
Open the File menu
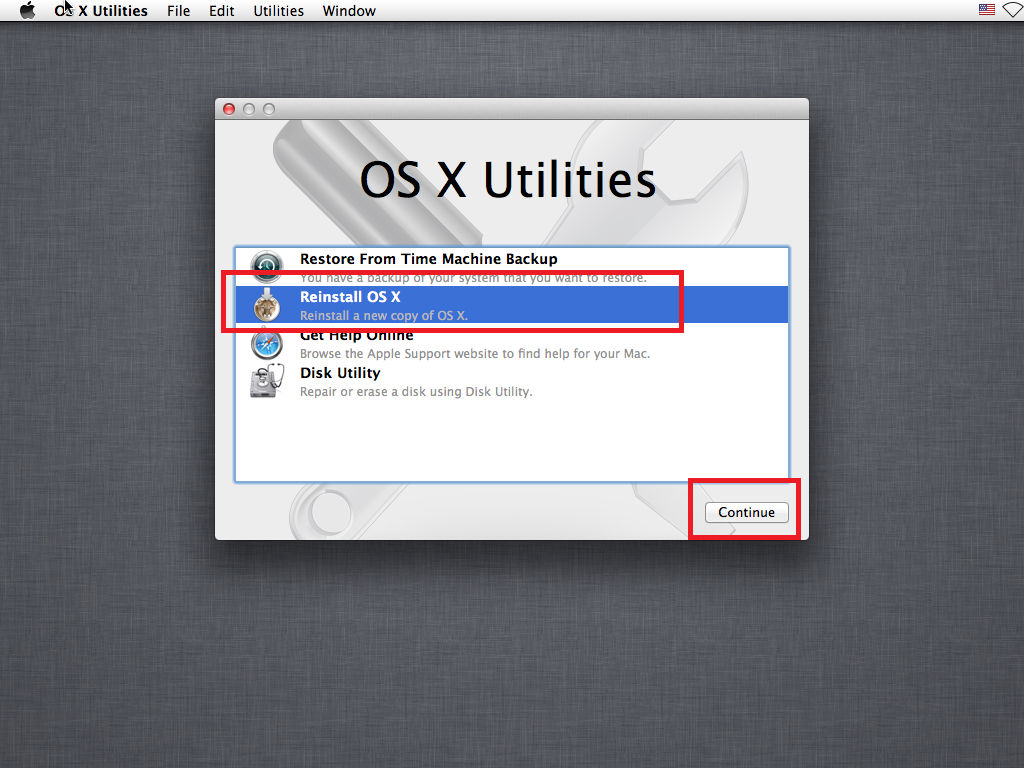coord(178,10)
